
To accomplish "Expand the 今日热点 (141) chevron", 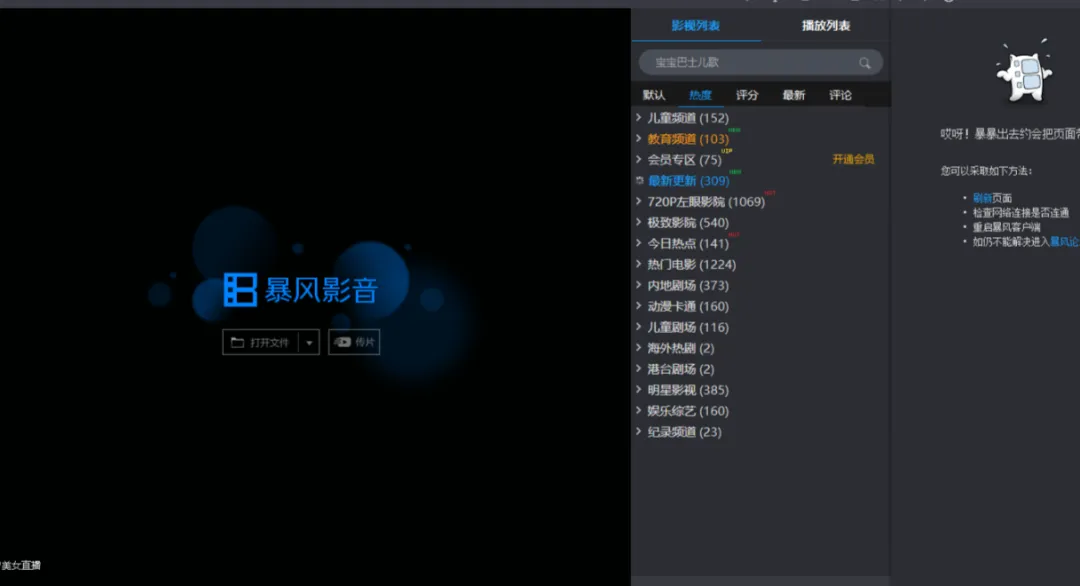I will point(638,243).
